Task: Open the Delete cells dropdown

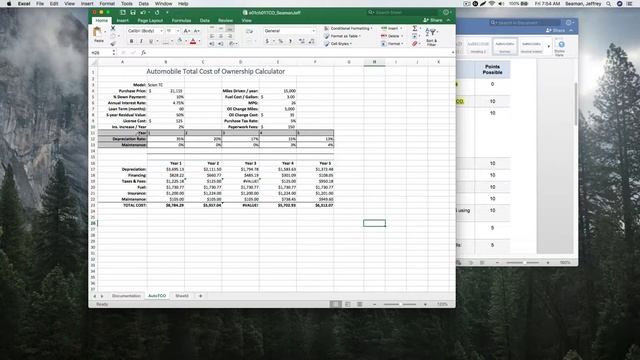Action: (x=393, y=36)
